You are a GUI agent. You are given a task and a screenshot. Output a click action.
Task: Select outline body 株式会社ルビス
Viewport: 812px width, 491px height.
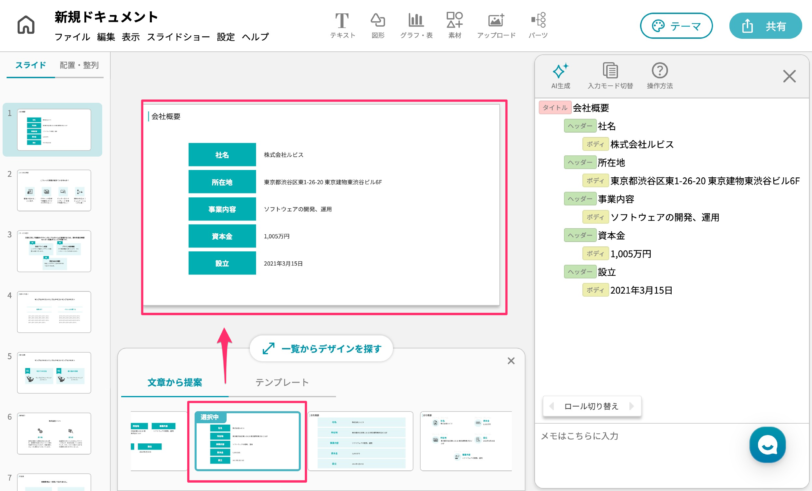(x=642, y=145)
